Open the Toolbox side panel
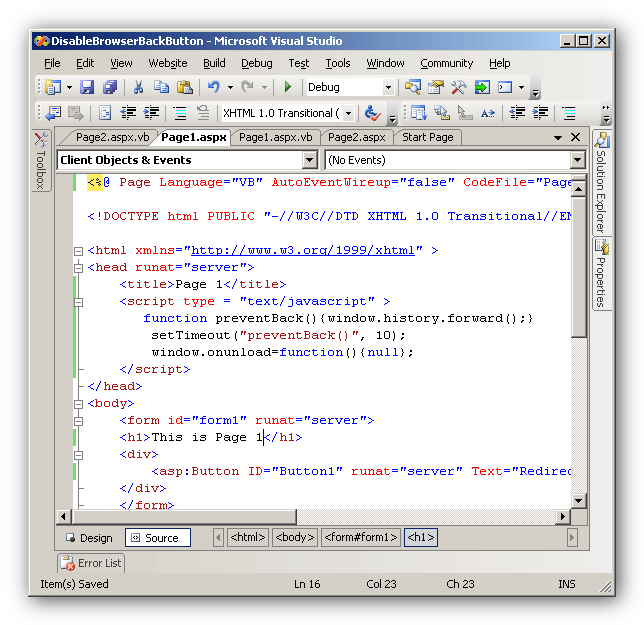644x625 pixels. (41, 161)
